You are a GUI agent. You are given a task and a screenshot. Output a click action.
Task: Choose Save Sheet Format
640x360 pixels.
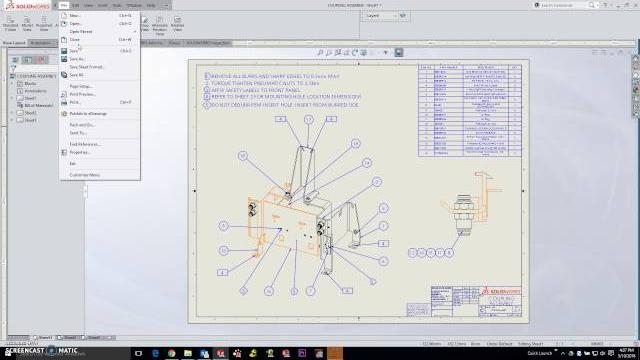(86, 67)
